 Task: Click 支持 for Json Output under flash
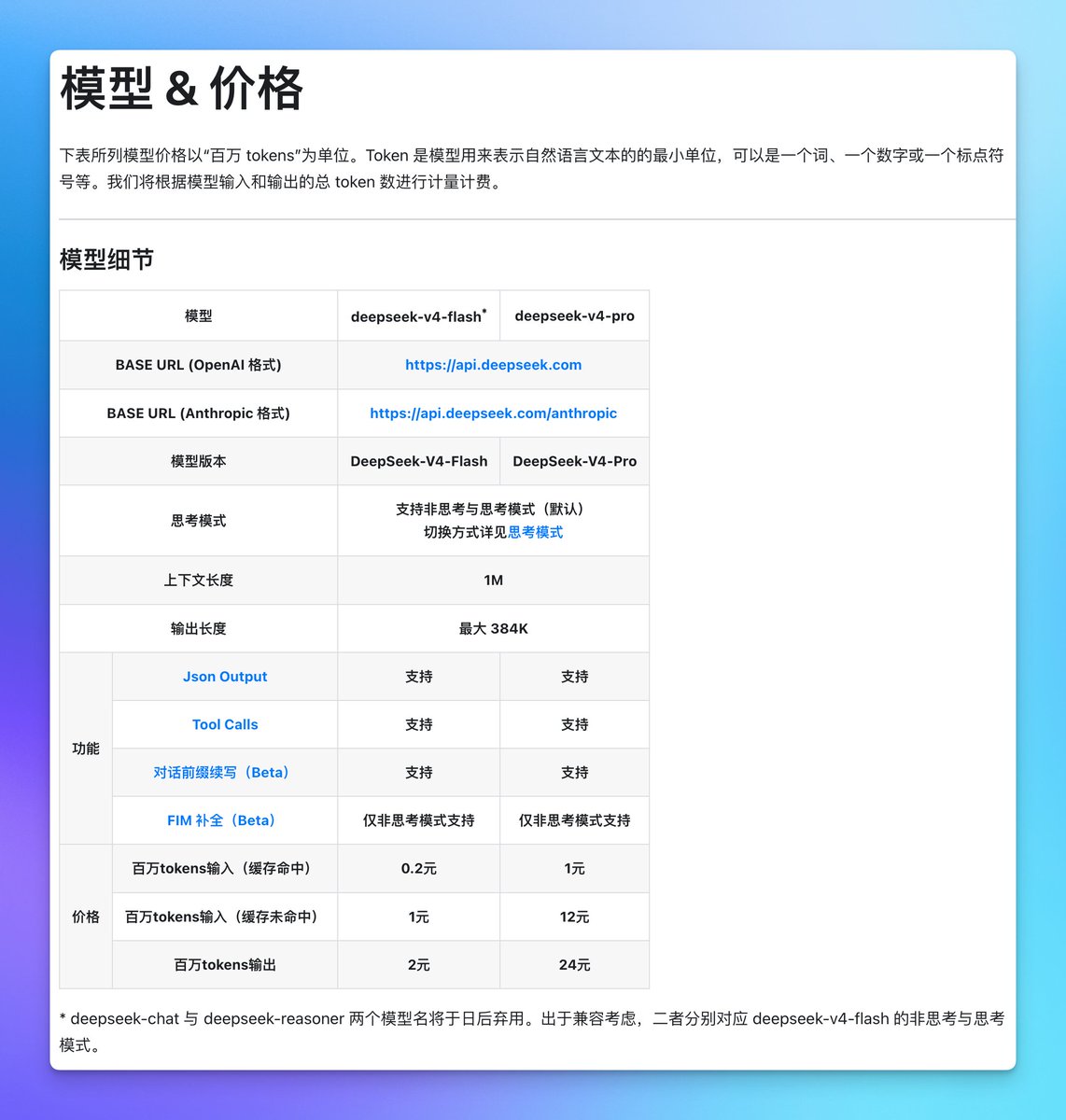(419, 677)
